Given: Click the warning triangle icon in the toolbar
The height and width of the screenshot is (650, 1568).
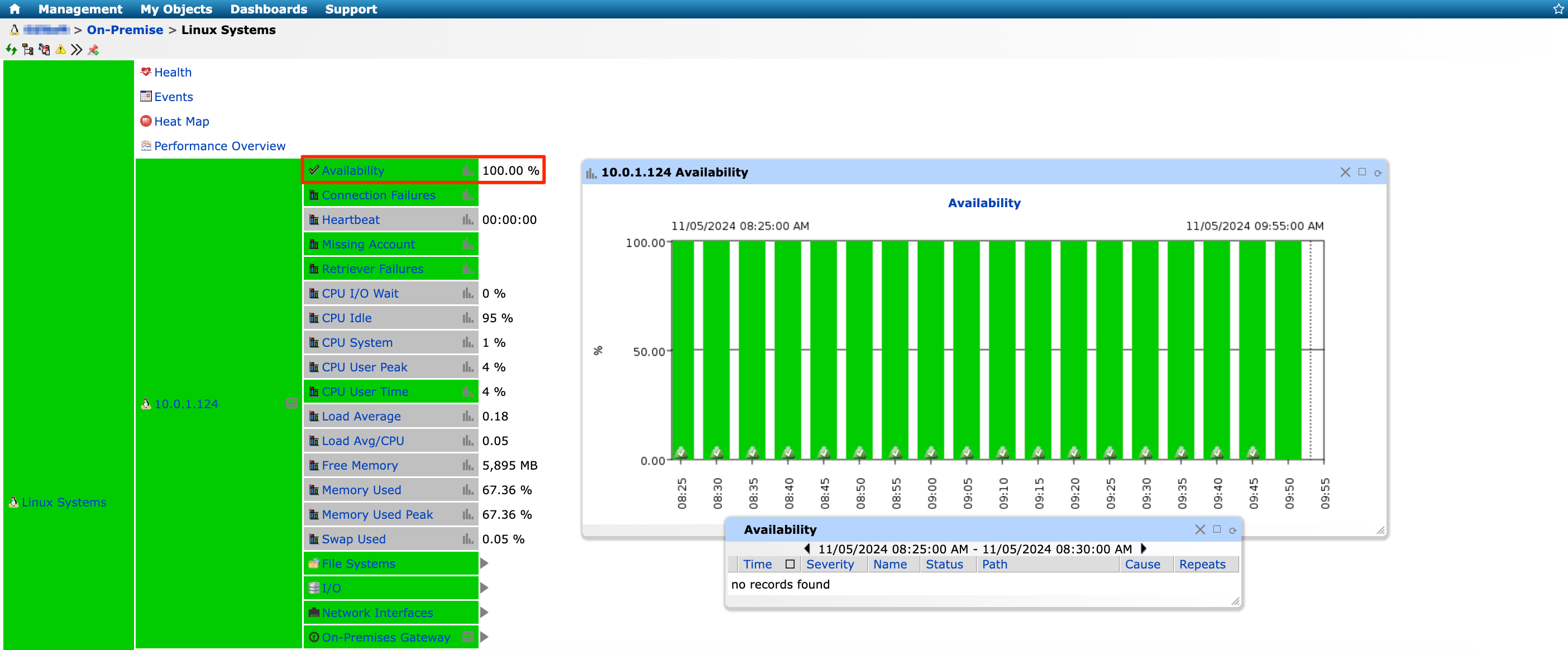Looking at the screenshot, I should (60, 50).
